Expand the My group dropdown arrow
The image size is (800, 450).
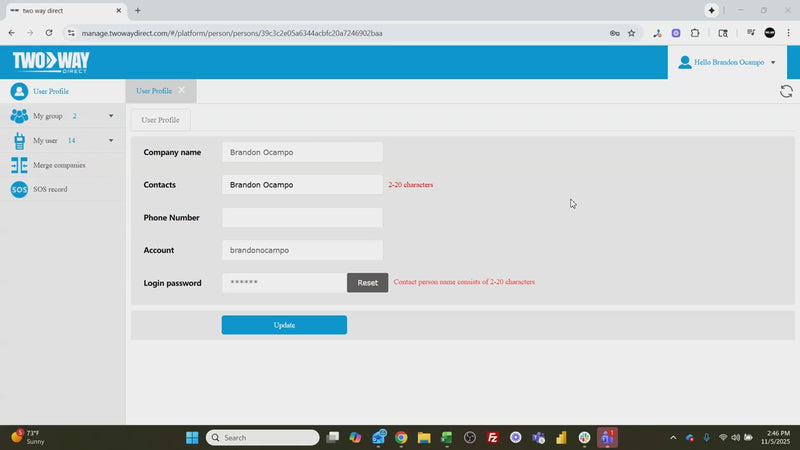(111, 116)
